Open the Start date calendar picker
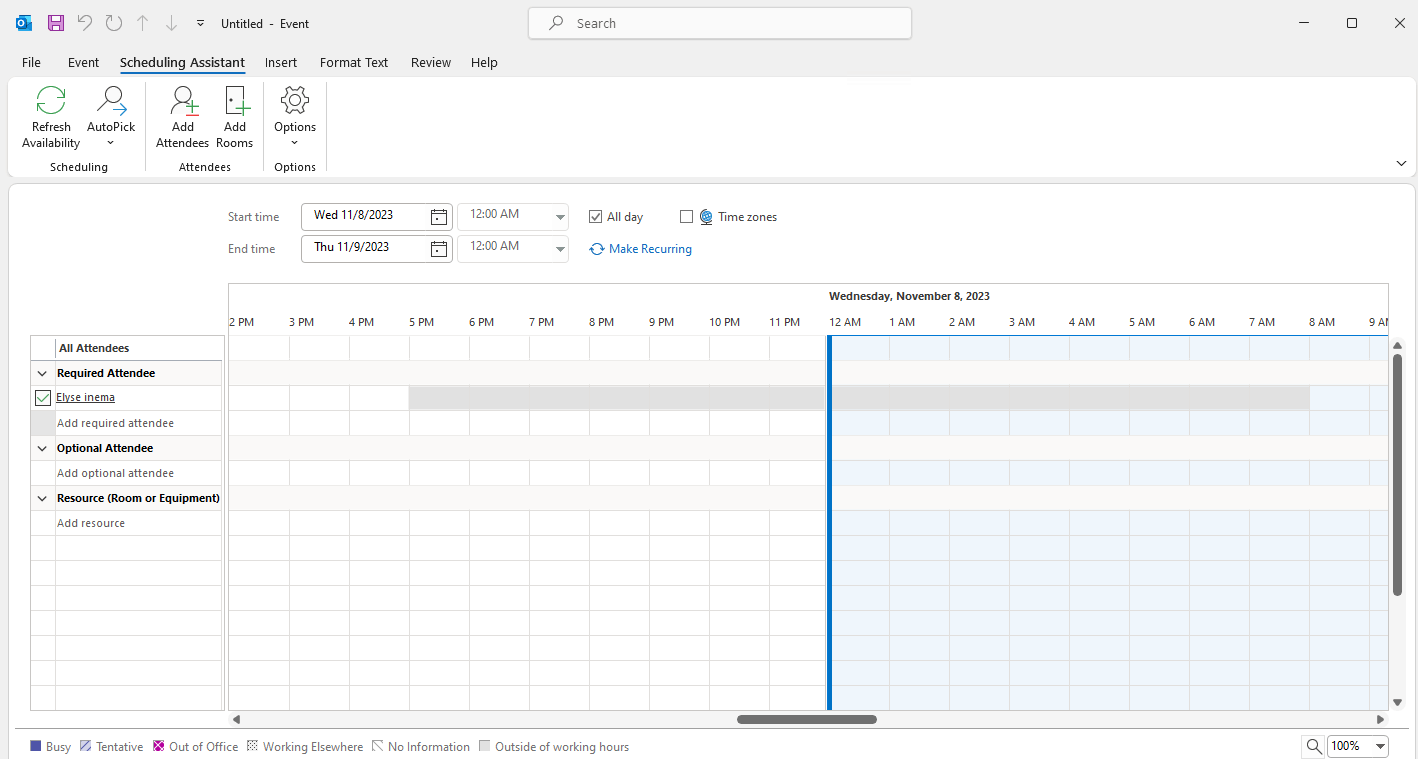The height and width of the screenshot is (759, 1418). coord(439,217)
